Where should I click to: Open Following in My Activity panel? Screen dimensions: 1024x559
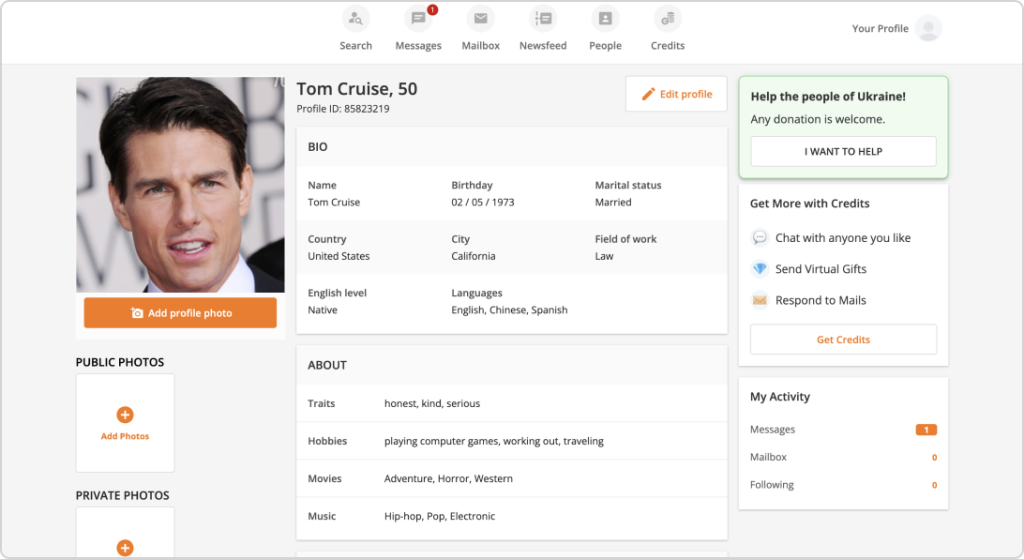pyautogui.click(x=772, y=485)
